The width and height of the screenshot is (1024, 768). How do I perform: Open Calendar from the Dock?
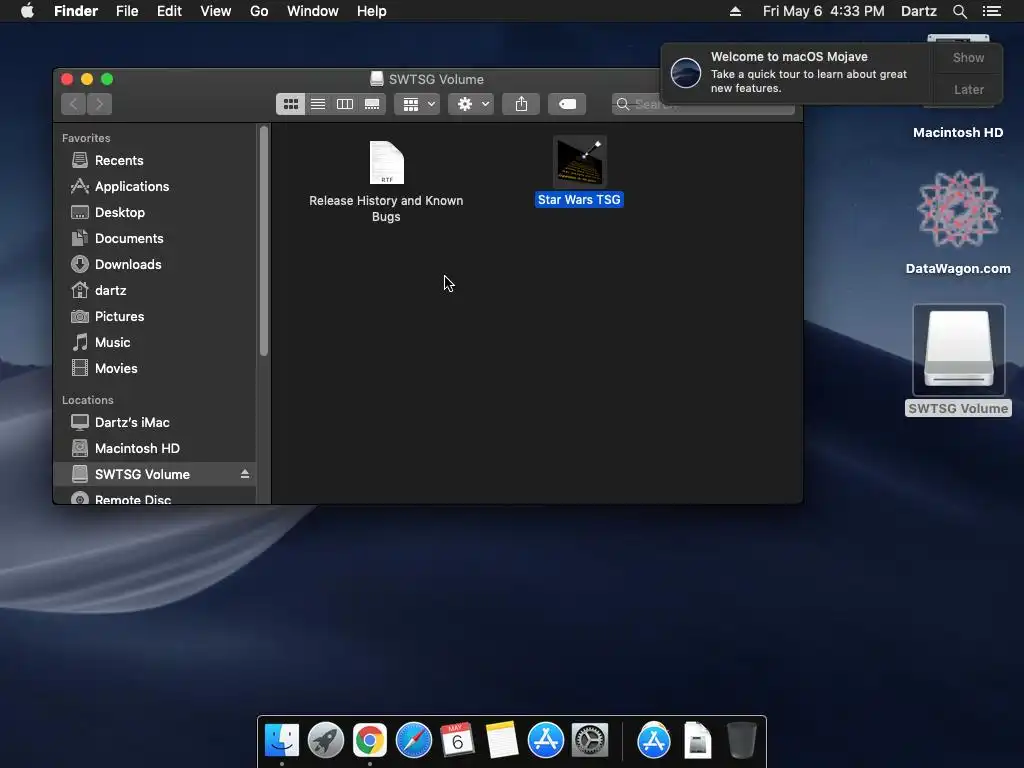click(x=457, y=741)
